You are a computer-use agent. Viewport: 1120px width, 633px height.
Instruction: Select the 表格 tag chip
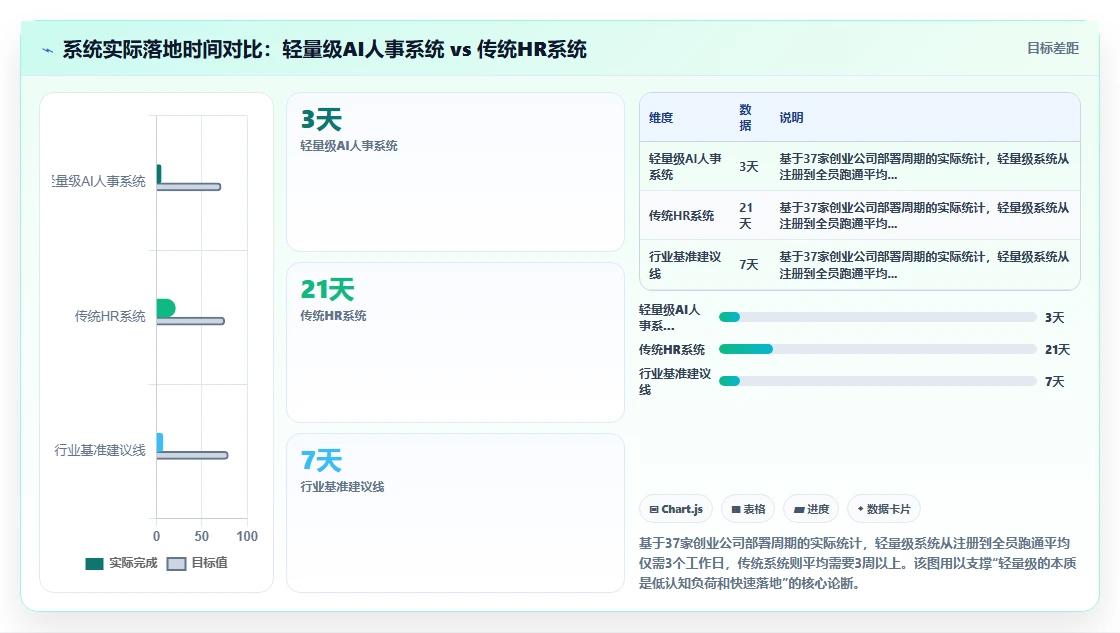pos(748,509)
